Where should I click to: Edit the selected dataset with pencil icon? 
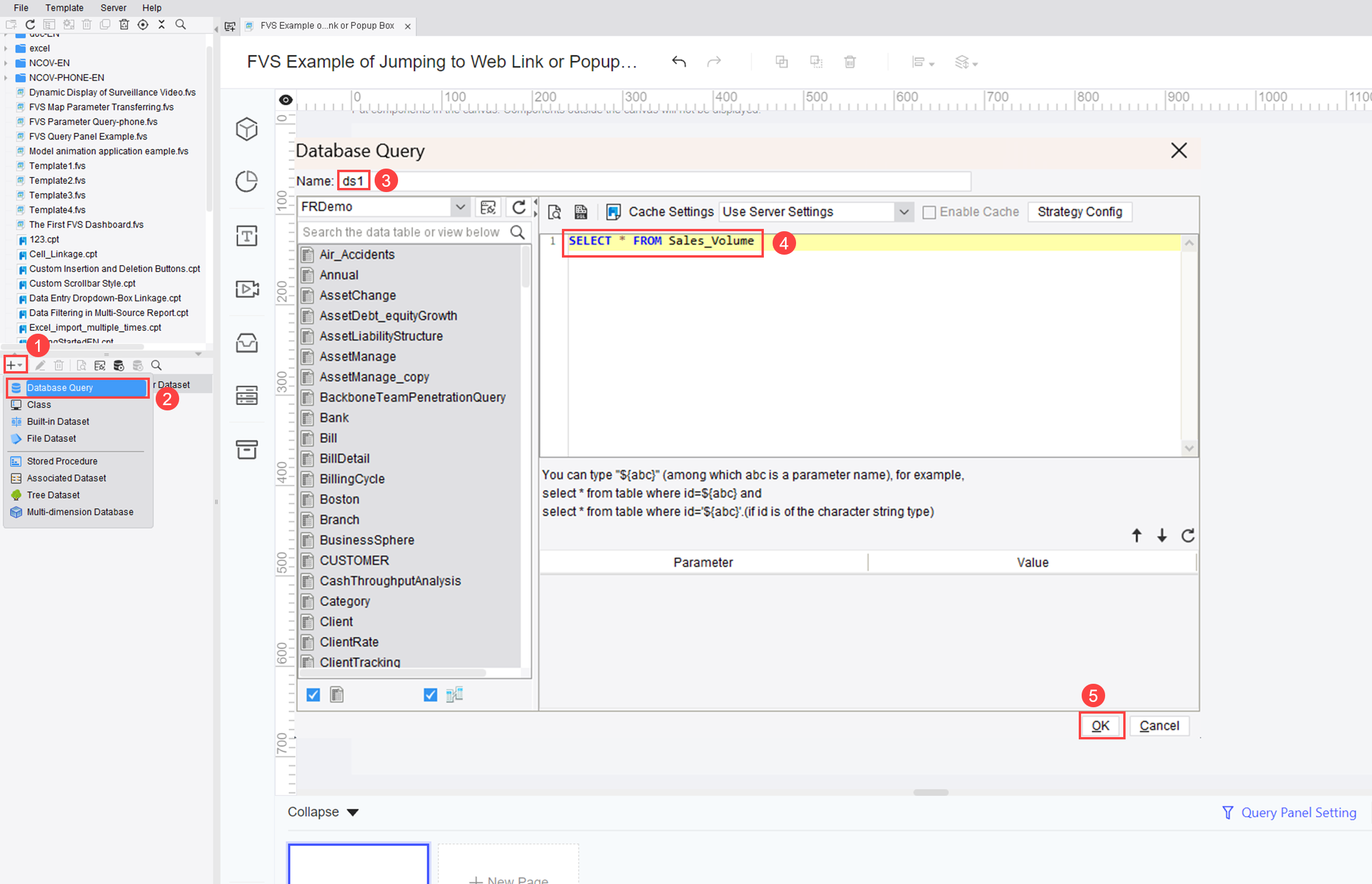tap(40, 365)
